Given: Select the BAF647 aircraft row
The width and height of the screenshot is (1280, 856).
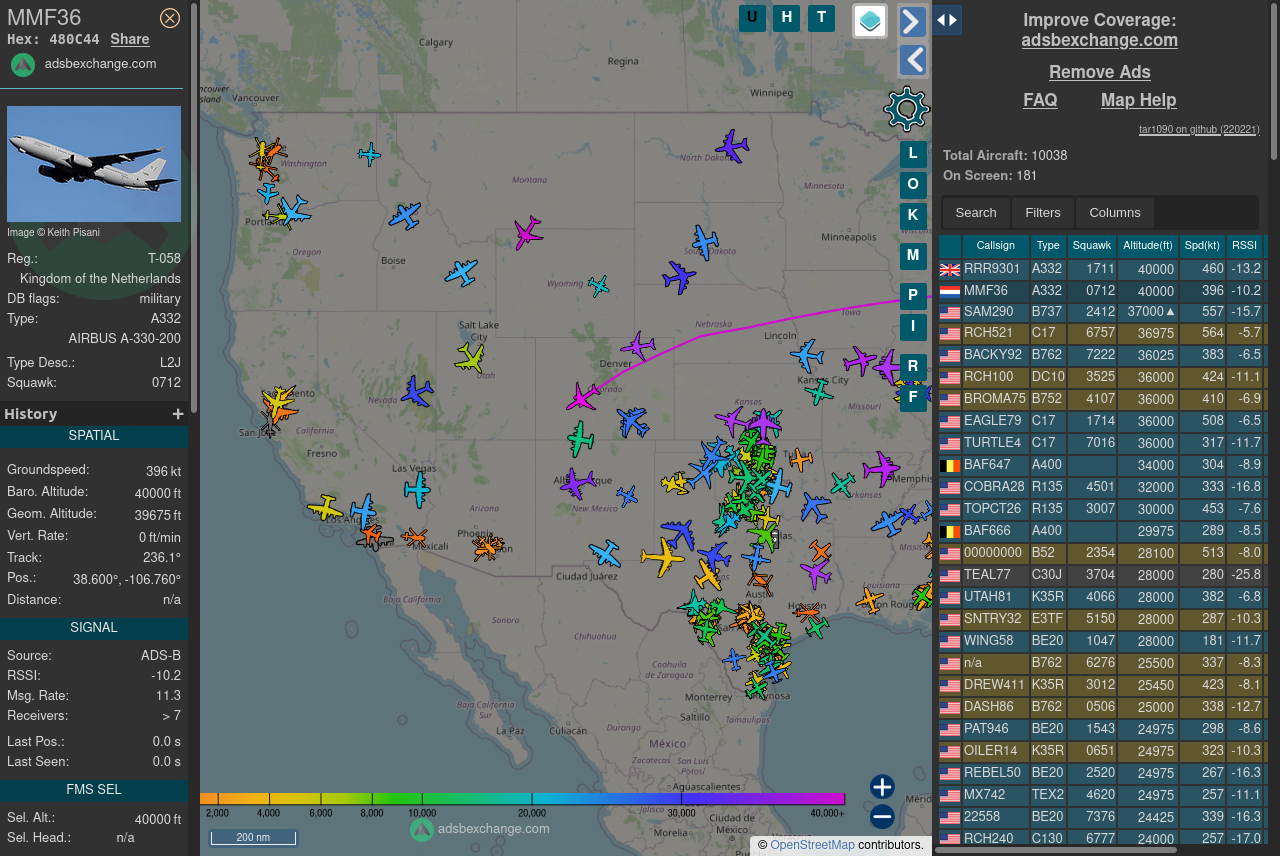Looking at the screenshot, I should click(x=1102, y=465).
